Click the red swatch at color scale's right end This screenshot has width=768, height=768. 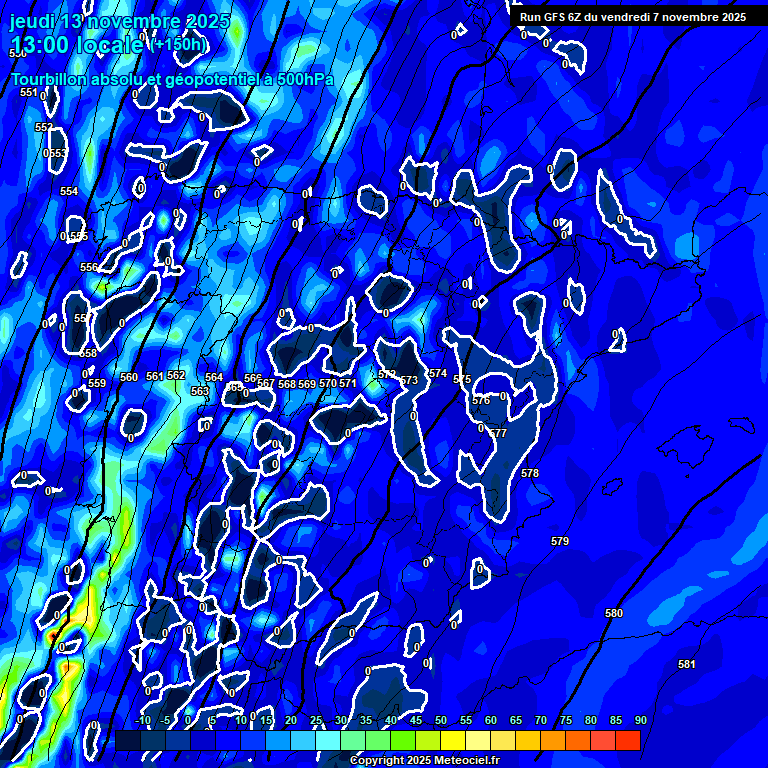[627, 740]
